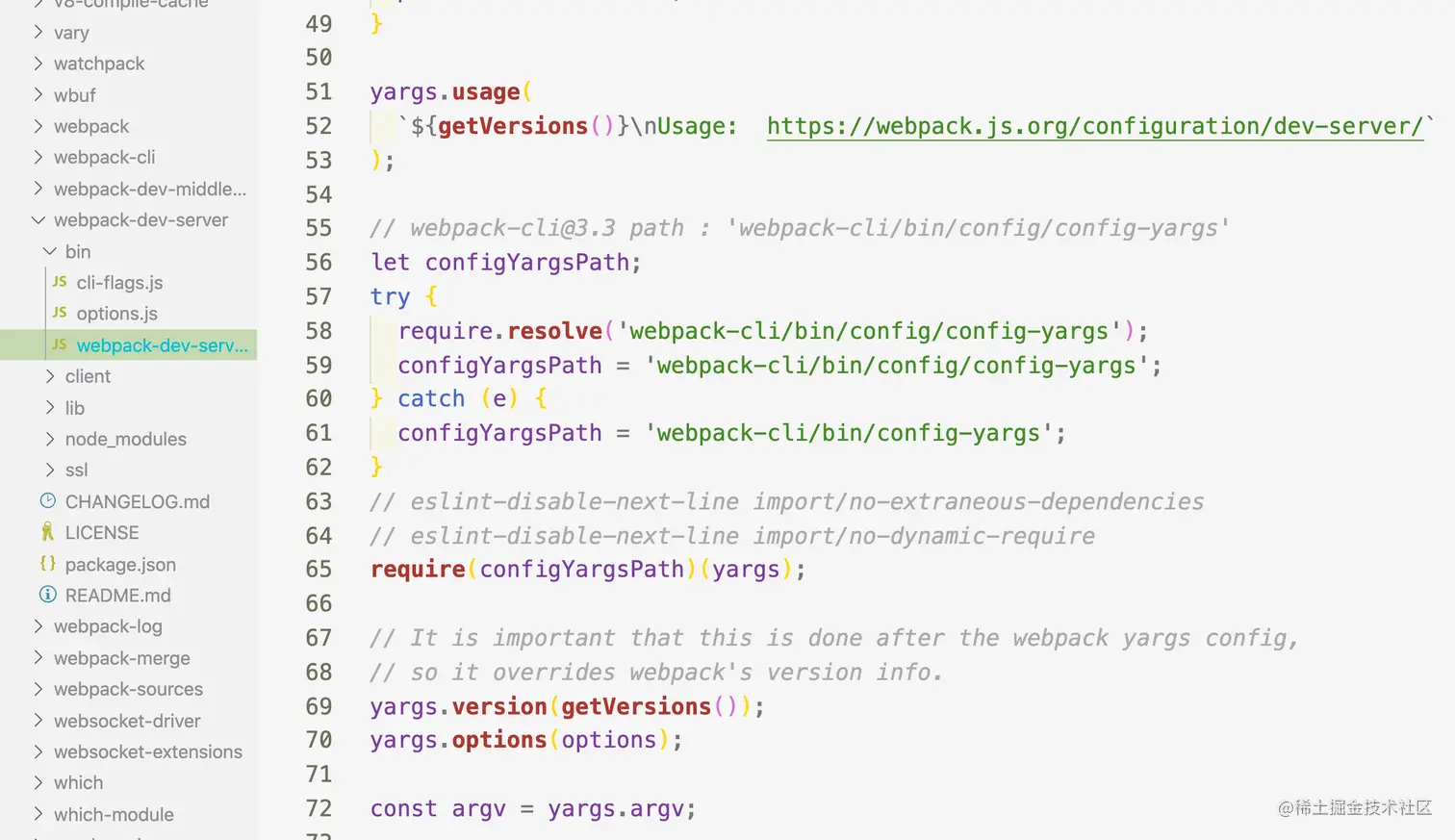Expand the websocket-extensions folder chevron
Viewport: 1455px width, 840px height.
(38, 751)
